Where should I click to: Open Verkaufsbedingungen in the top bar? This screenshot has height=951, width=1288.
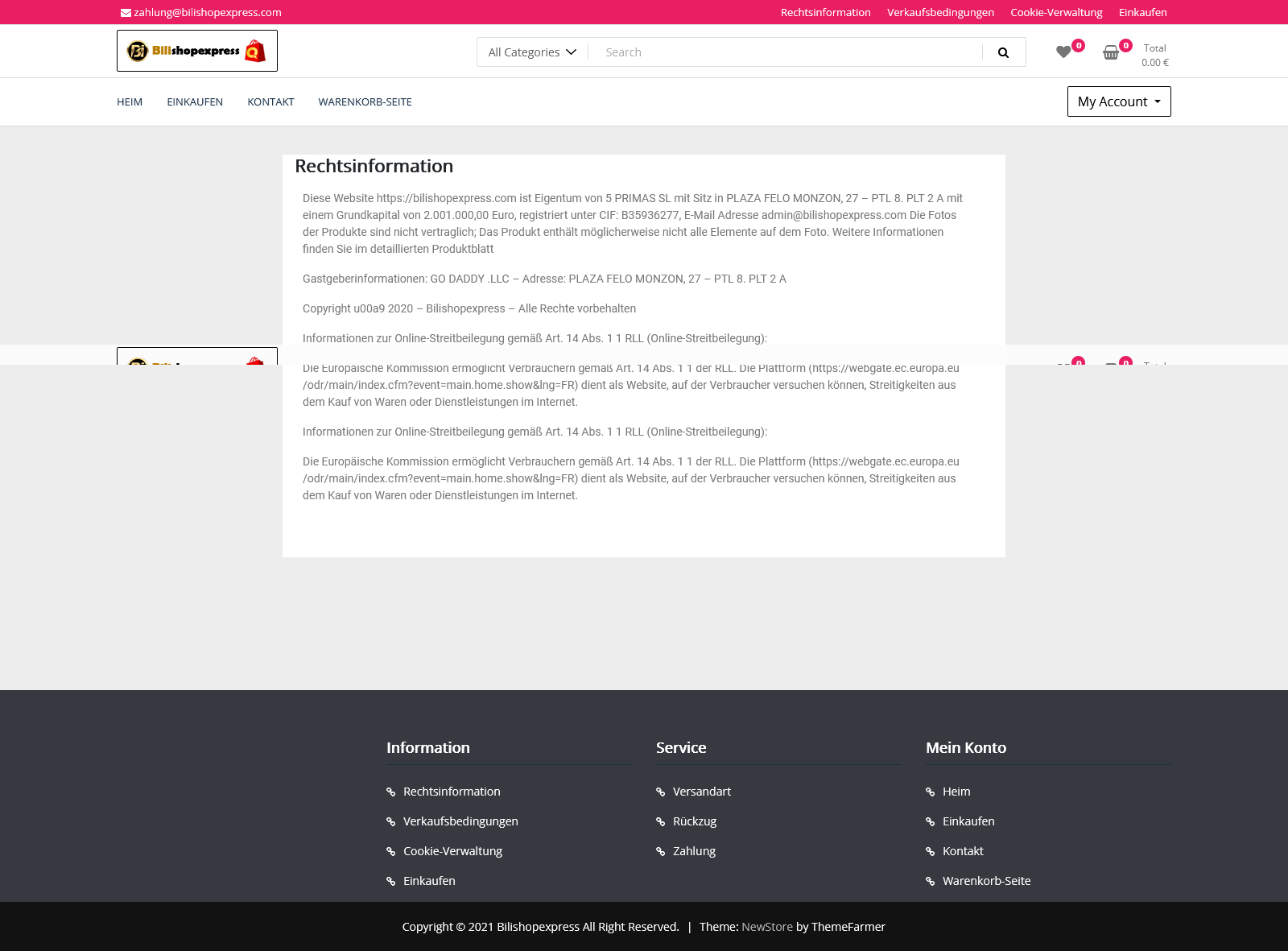coord(940,13)
